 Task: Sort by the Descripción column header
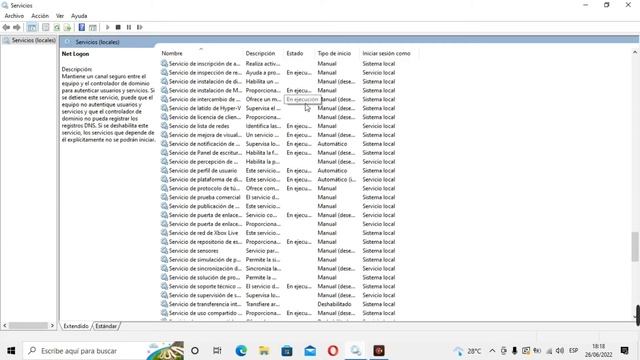(260, 53)
